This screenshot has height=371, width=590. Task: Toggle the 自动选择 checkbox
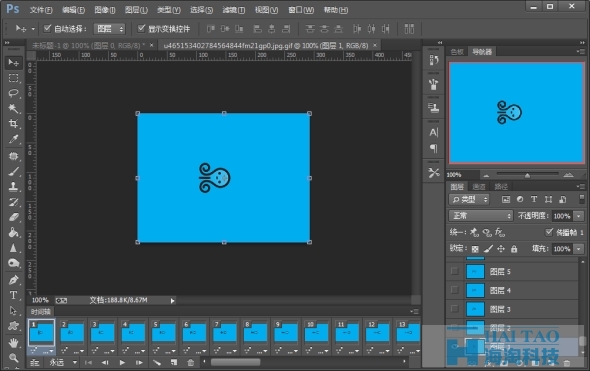47,28
